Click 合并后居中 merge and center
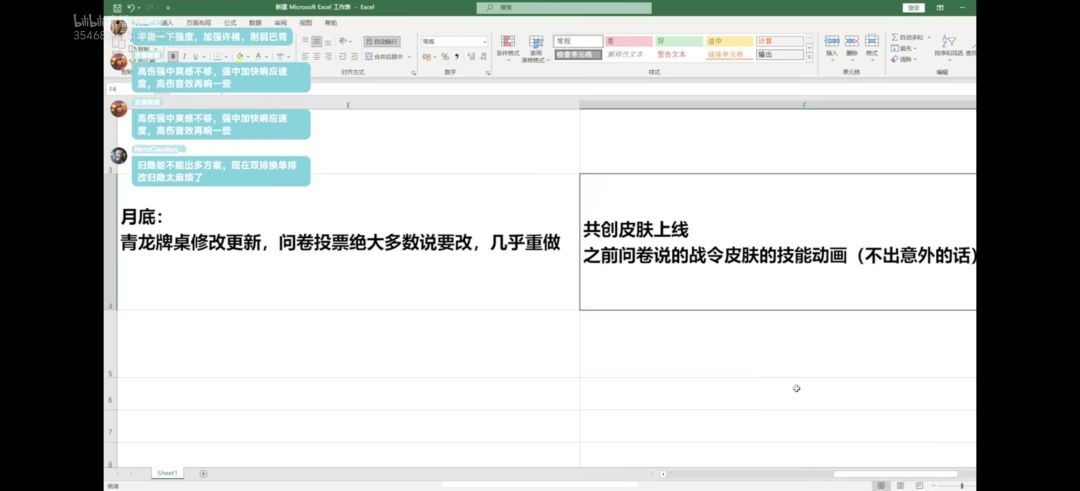 coord(384,56)
